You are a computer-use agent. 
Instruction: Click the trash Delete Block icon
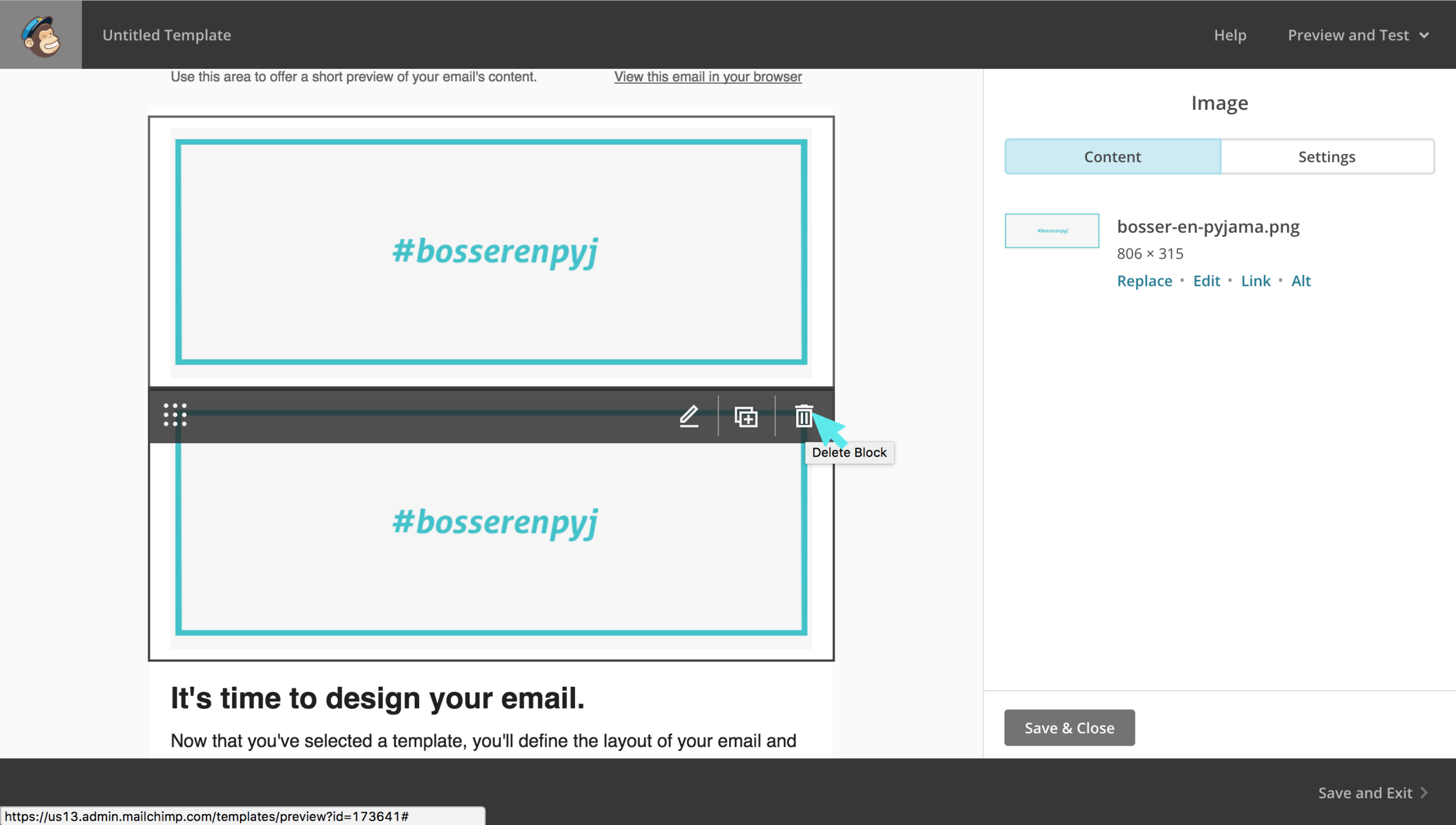tap(803, 416)
